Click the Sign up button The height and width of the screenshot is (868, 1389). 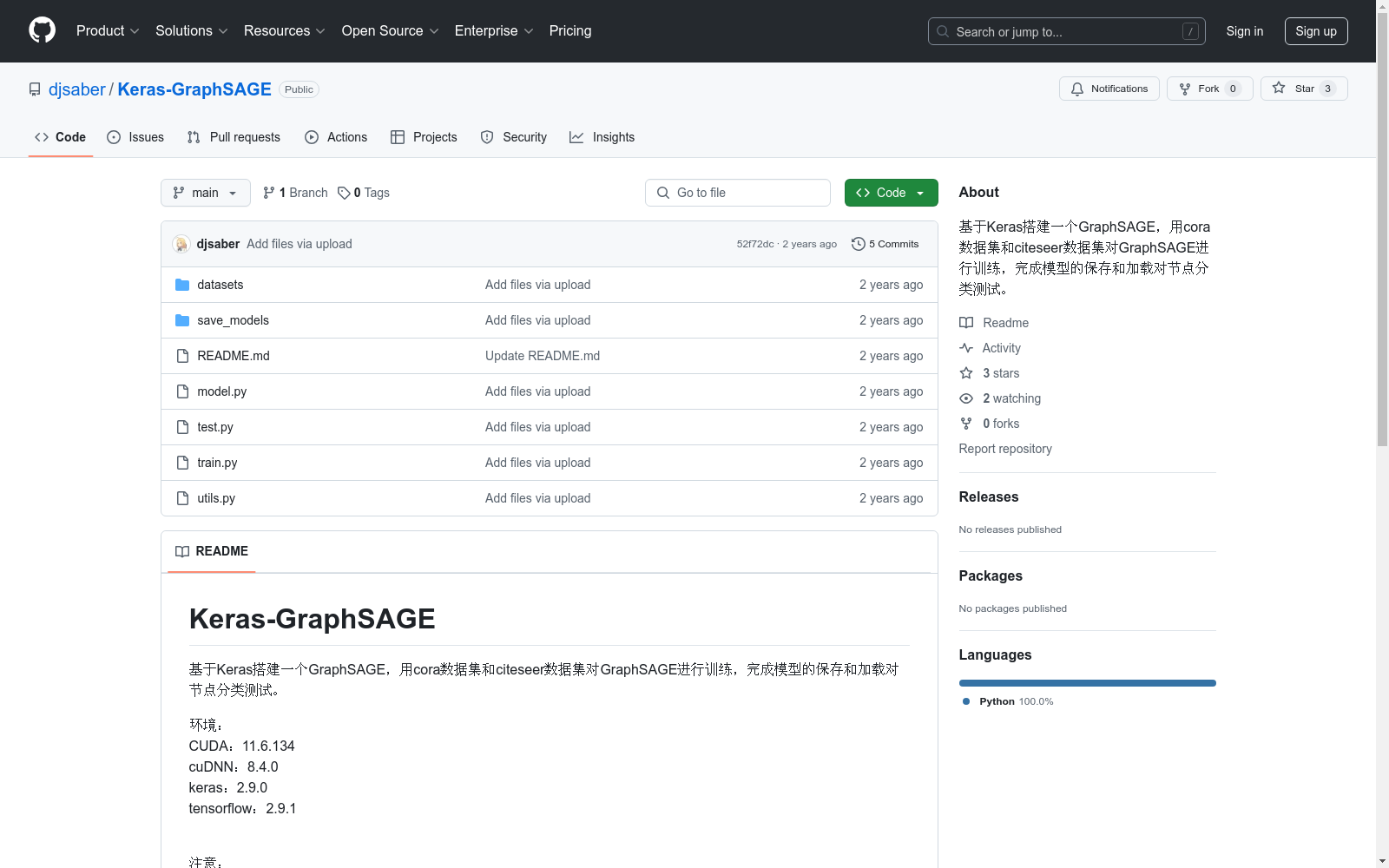pos(1316,31)
